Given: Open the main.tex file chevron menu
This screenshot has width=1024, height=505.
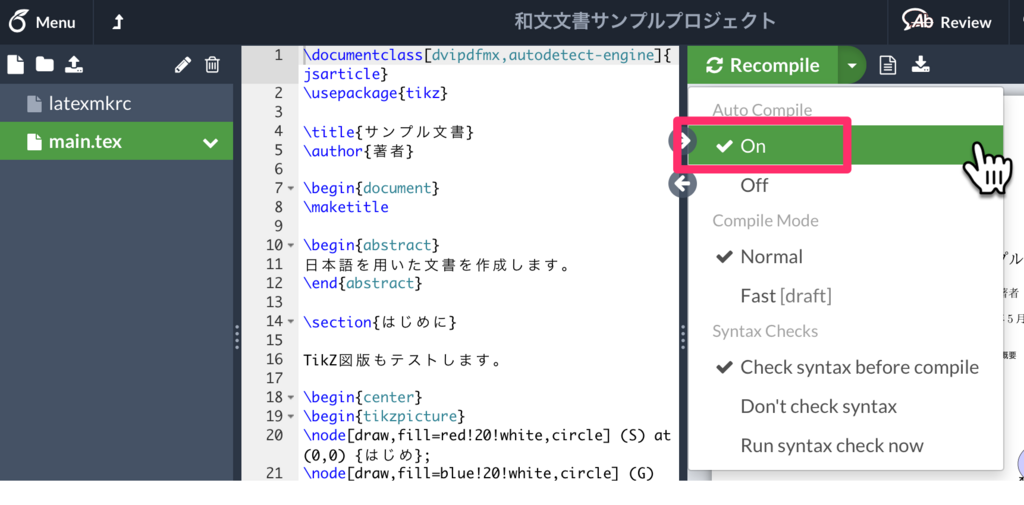Looking at the screenshot, I should tap(210, 142).
